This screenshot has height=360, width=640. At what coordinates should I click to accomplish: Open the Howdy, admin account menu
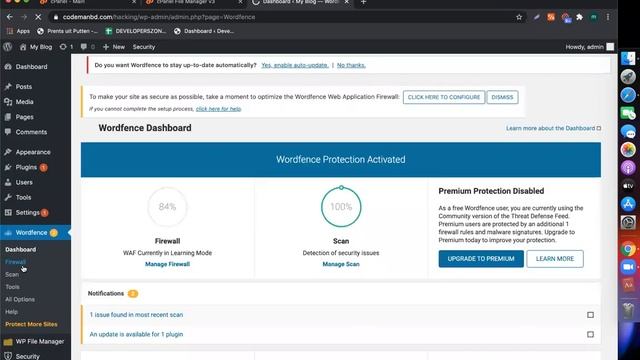click(x=589, y=47)
